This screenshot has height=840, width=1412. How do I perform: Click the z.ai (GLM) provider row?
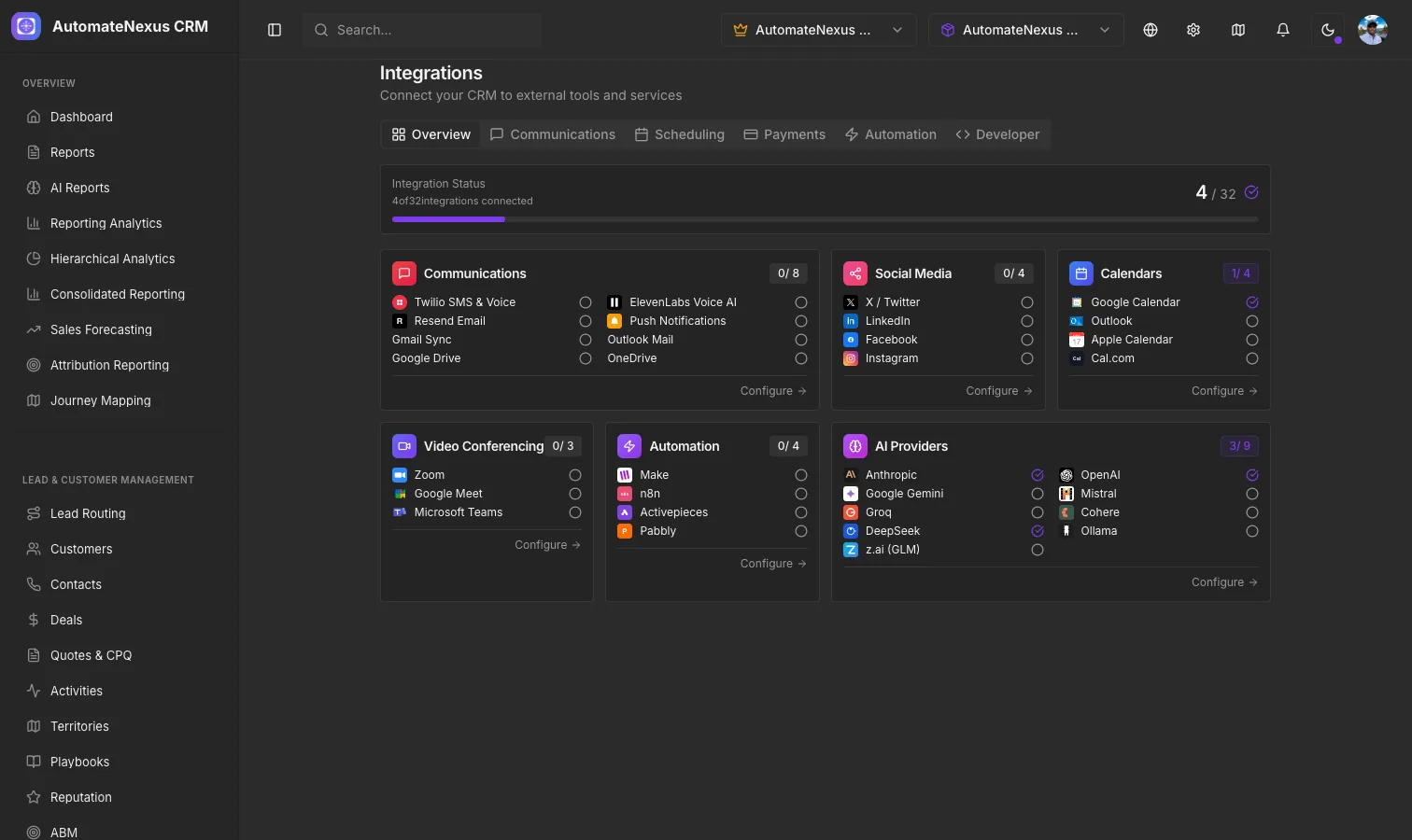click(943, 550)
